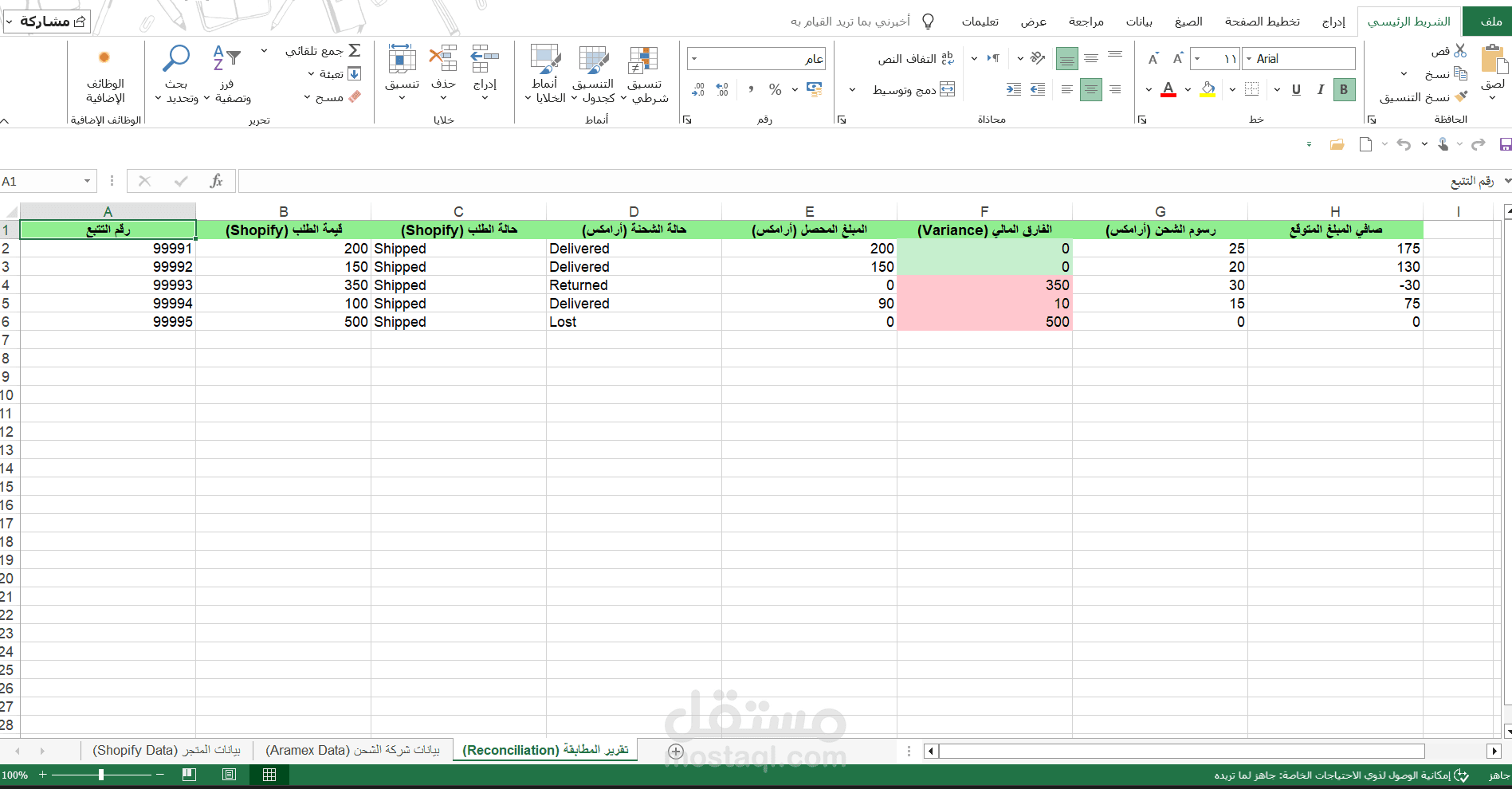Click the decrease decimal icon

click(x=698, y=89)
